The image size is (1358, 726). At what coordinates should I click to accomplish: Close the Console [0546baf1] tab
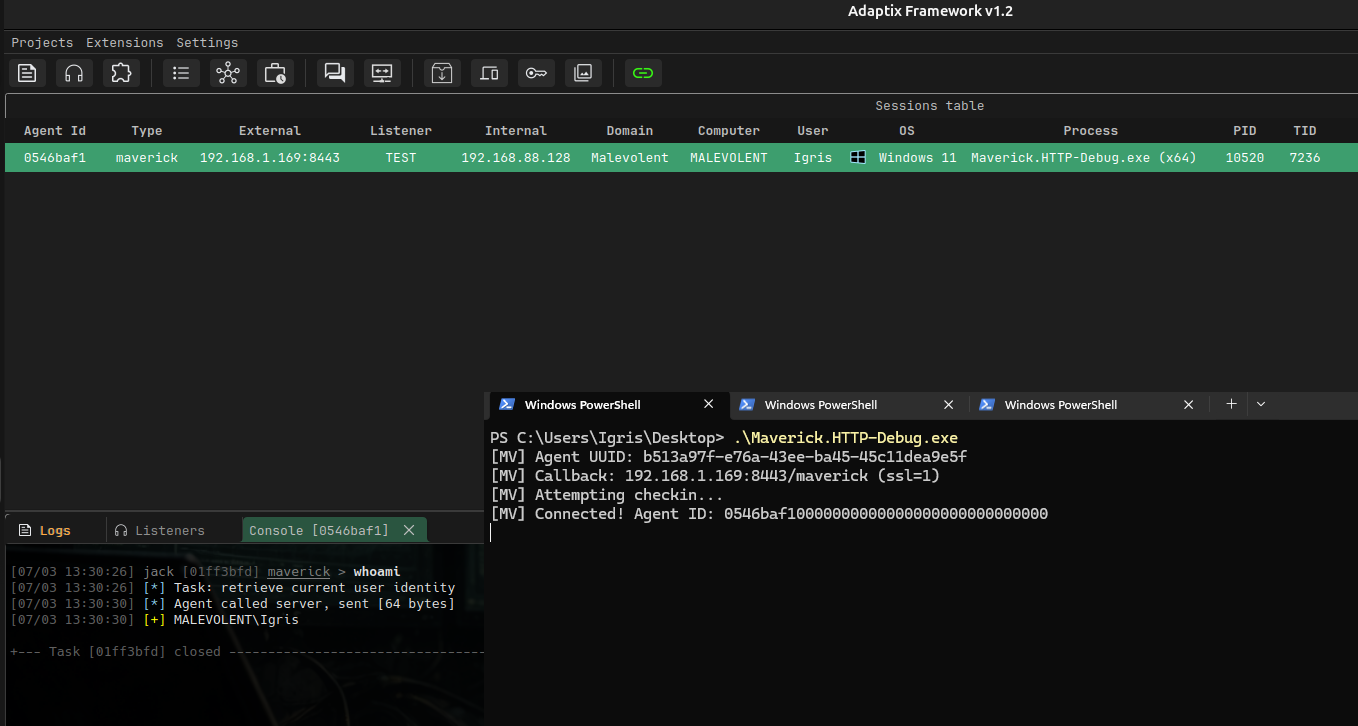[409, 530]
